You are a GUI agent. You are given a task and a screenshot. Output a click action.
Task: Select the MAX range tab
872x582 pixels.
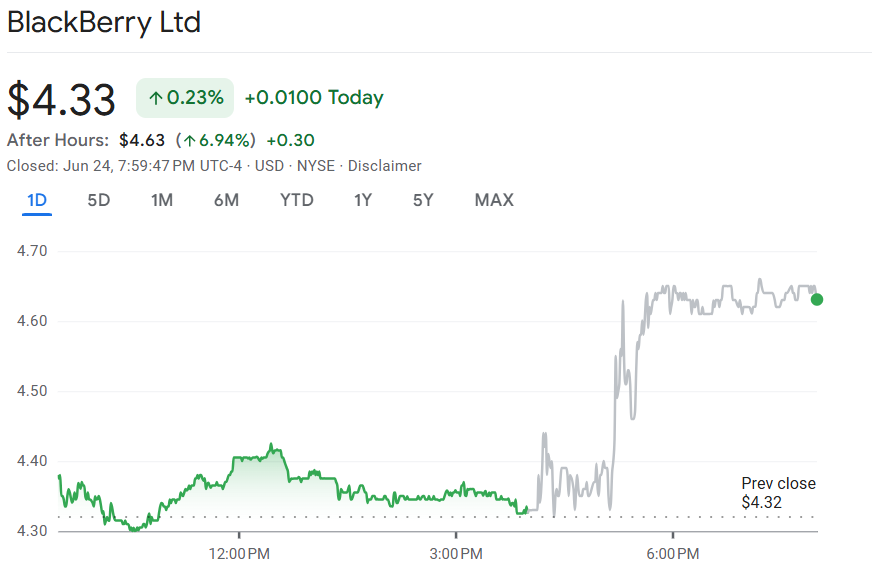click(x=494, y=200)
